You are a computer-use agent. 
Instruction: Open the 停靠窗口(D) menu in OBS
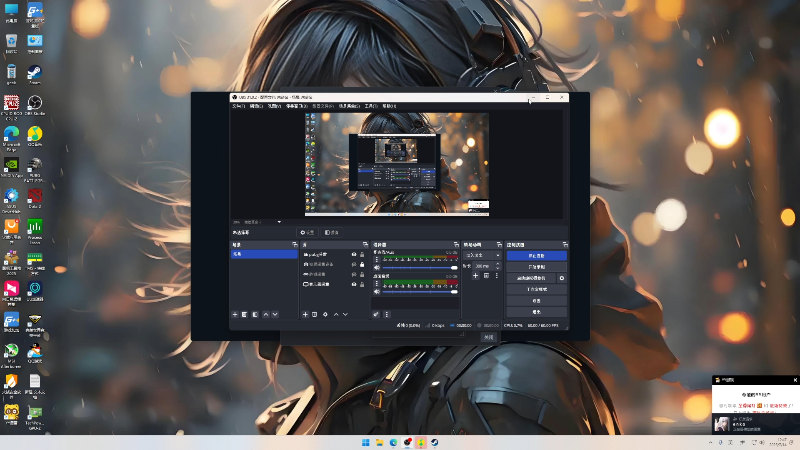click(296, 106)
